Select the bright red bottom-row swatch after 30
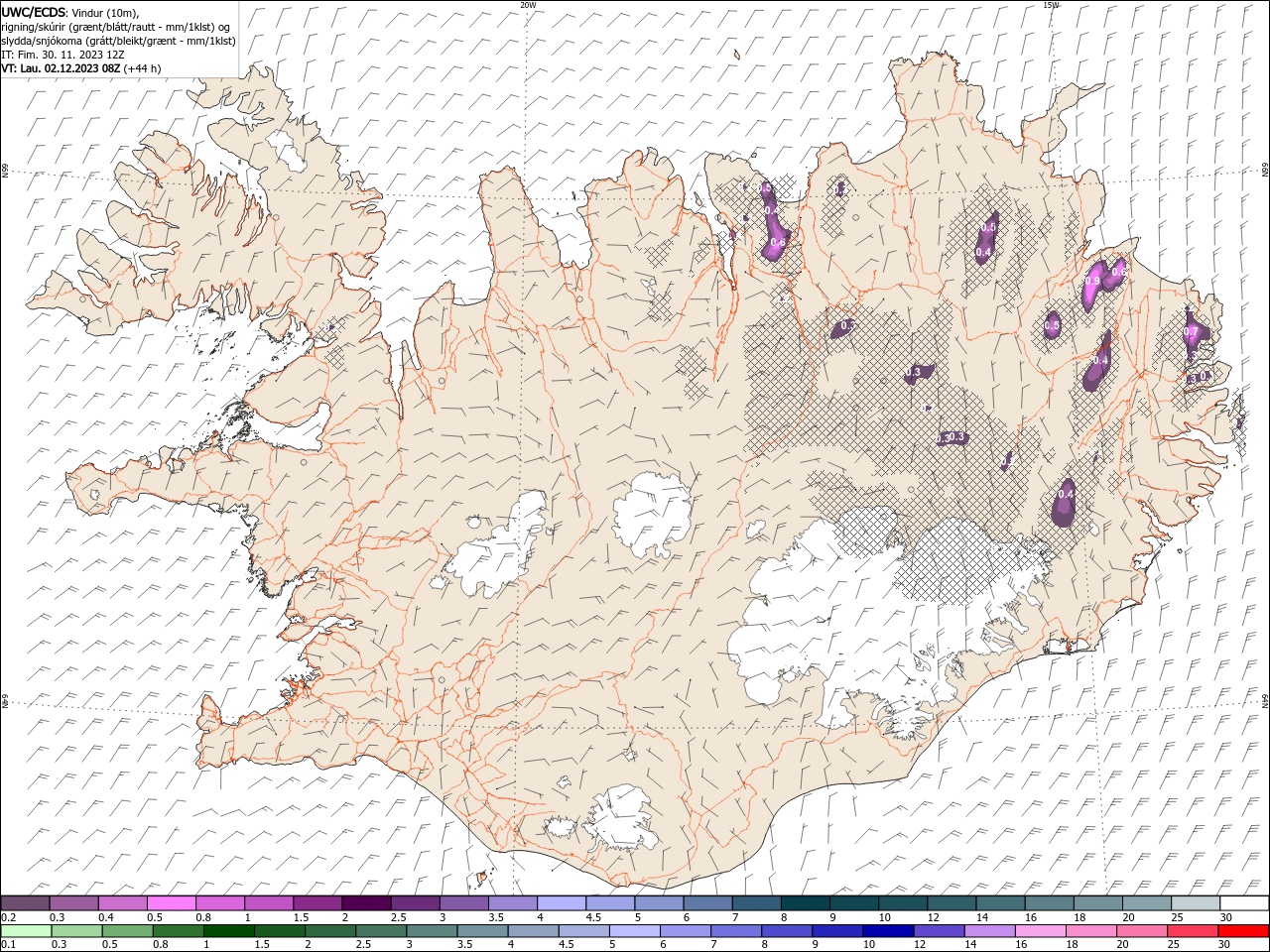This screenshot has width=1270, height=952. tap(1242, 931)
